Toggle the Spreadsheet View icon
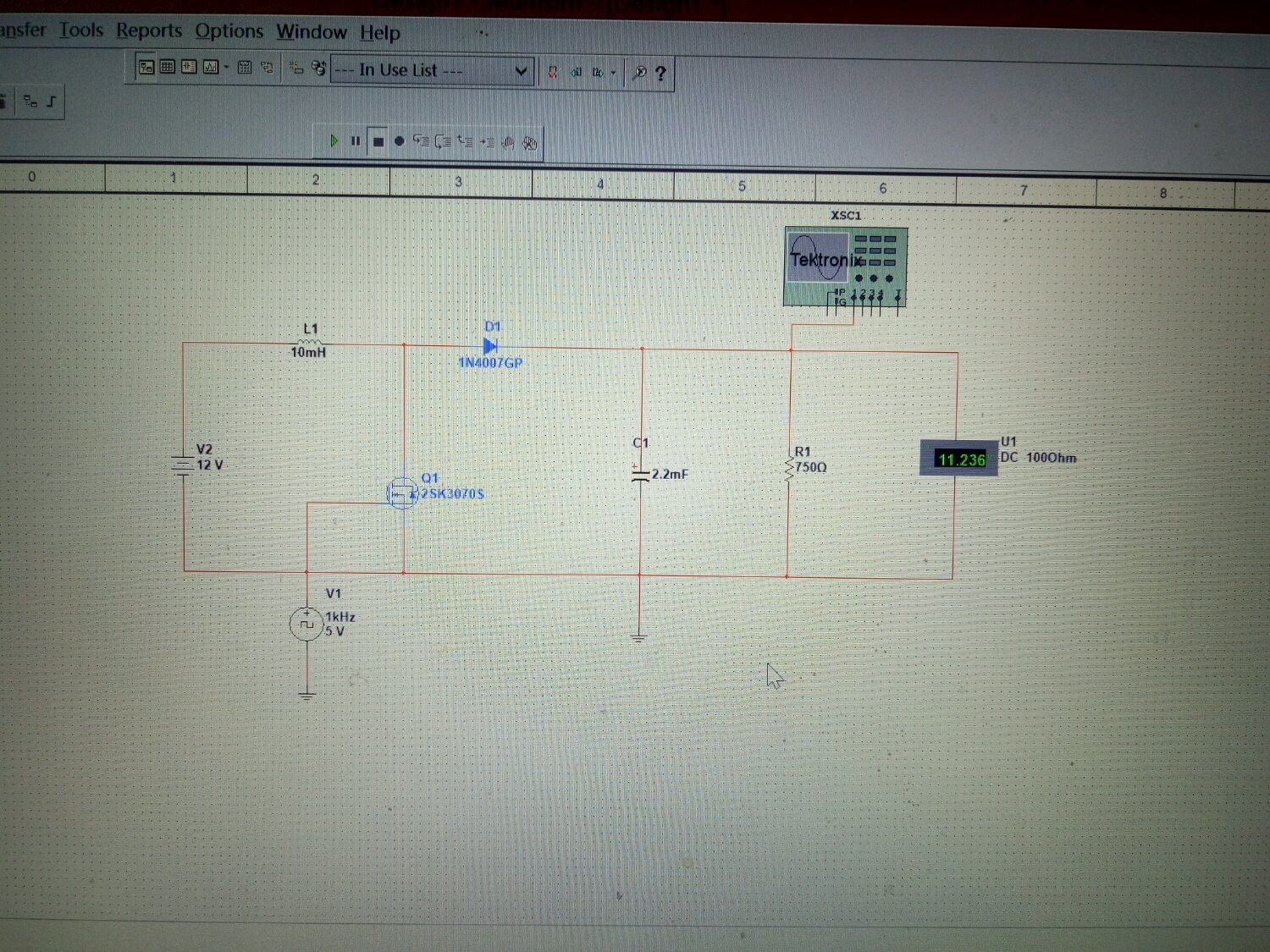Screen dimensions: 1270x952 coord(168,67)
